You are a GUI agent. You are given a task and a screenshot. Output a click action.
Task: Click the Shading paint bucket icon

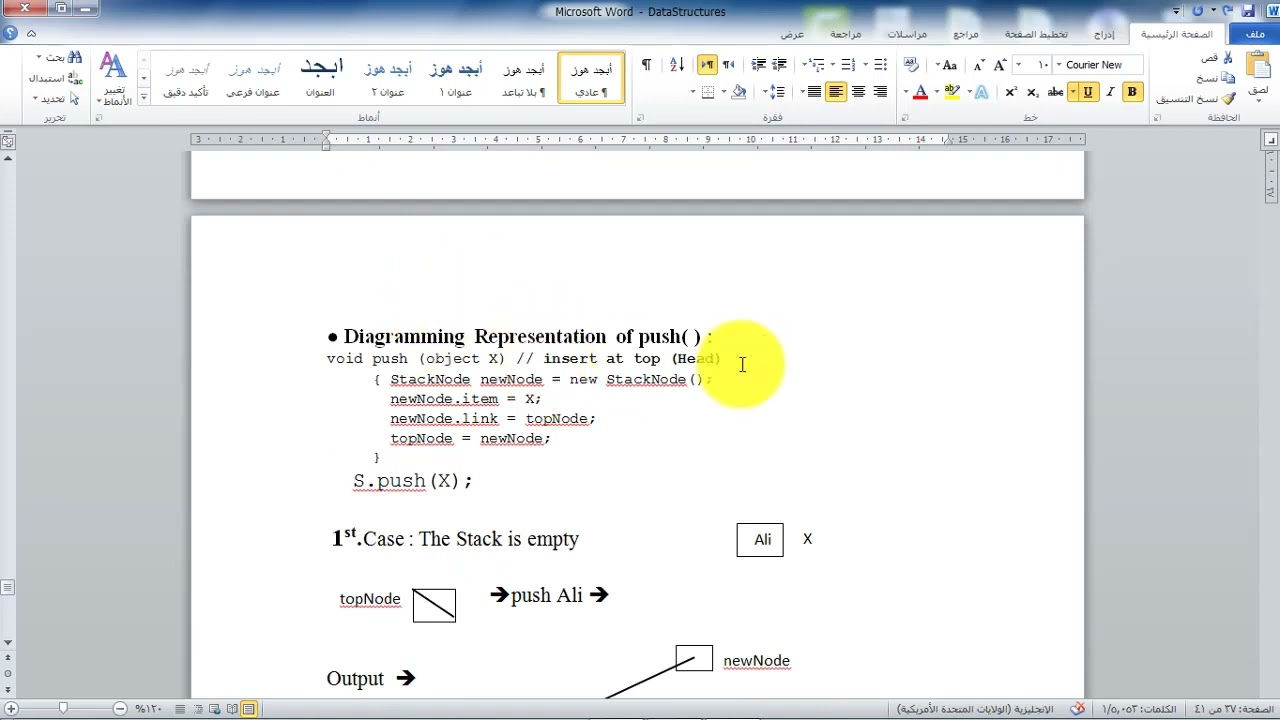coord(740,92)
